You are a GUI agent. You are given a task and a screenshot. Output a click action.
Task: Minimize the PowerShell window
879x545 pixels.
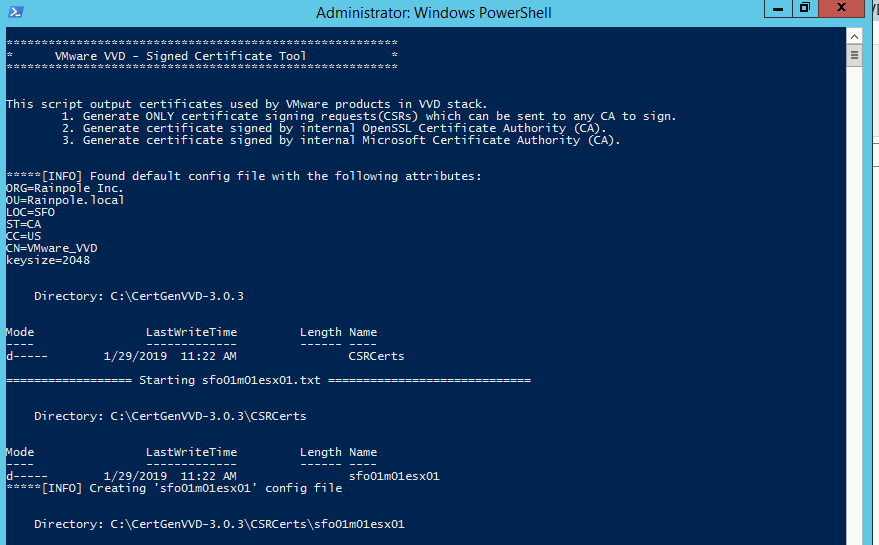tap(780, 9)
